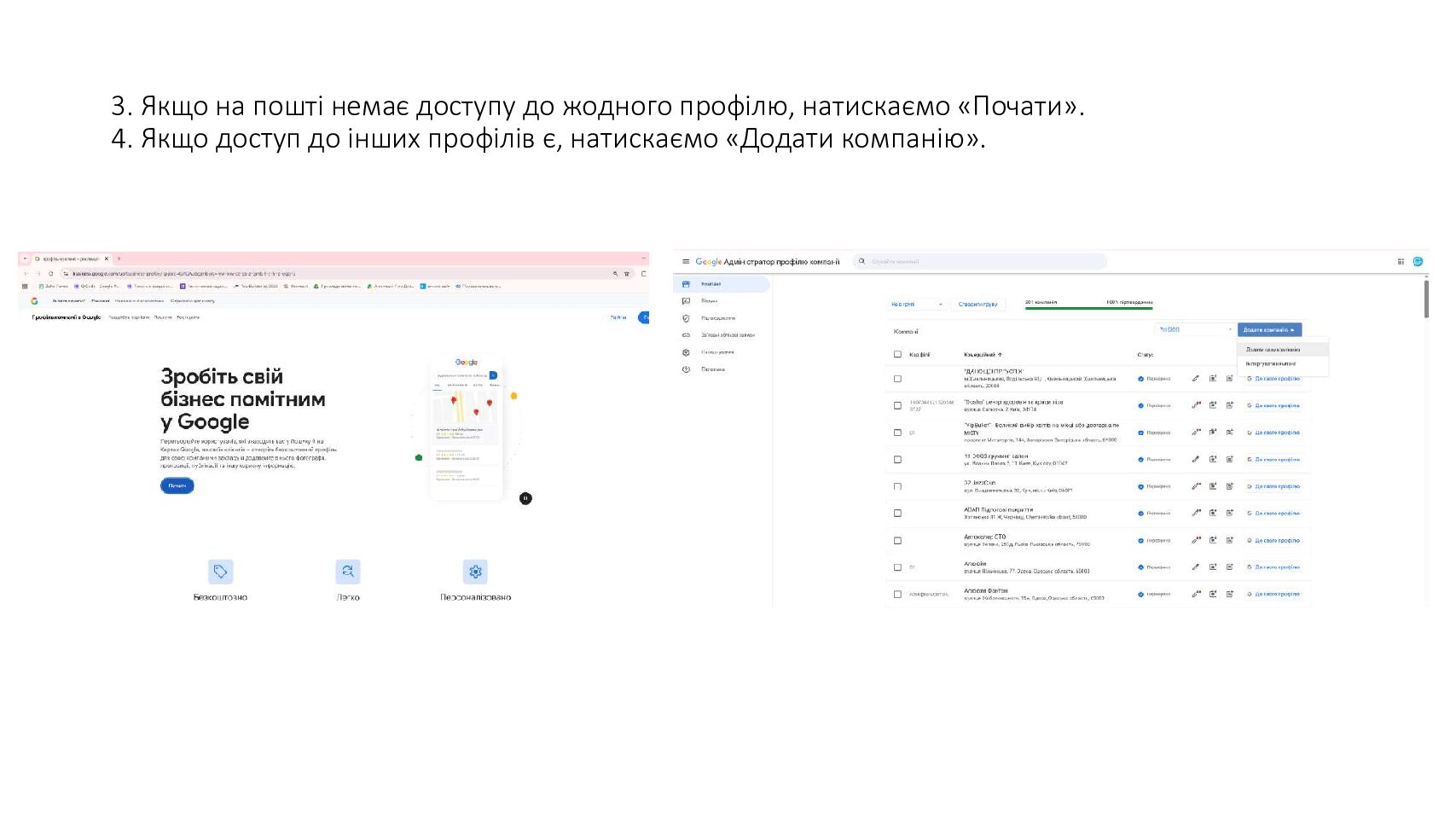Click the browser back arrow in left screenshot
The width and height of the screenshot is (1456, 819).
(26, 274)
